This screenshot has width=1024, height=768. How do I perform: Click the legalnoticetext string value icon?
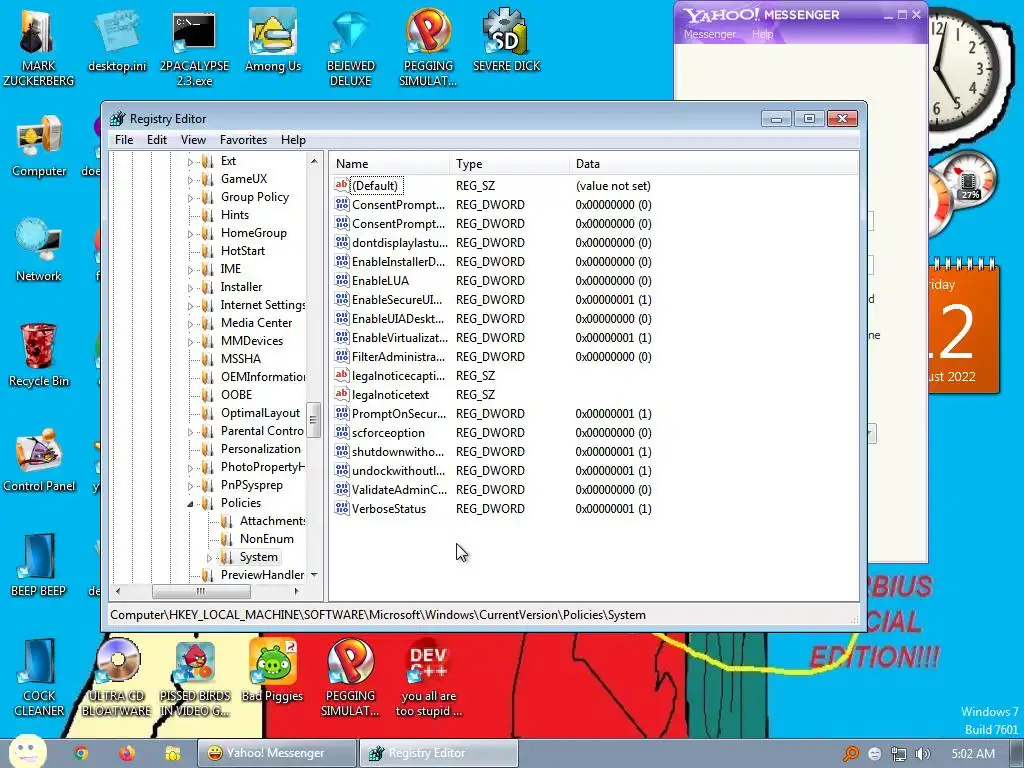click(x=342, y=394)
